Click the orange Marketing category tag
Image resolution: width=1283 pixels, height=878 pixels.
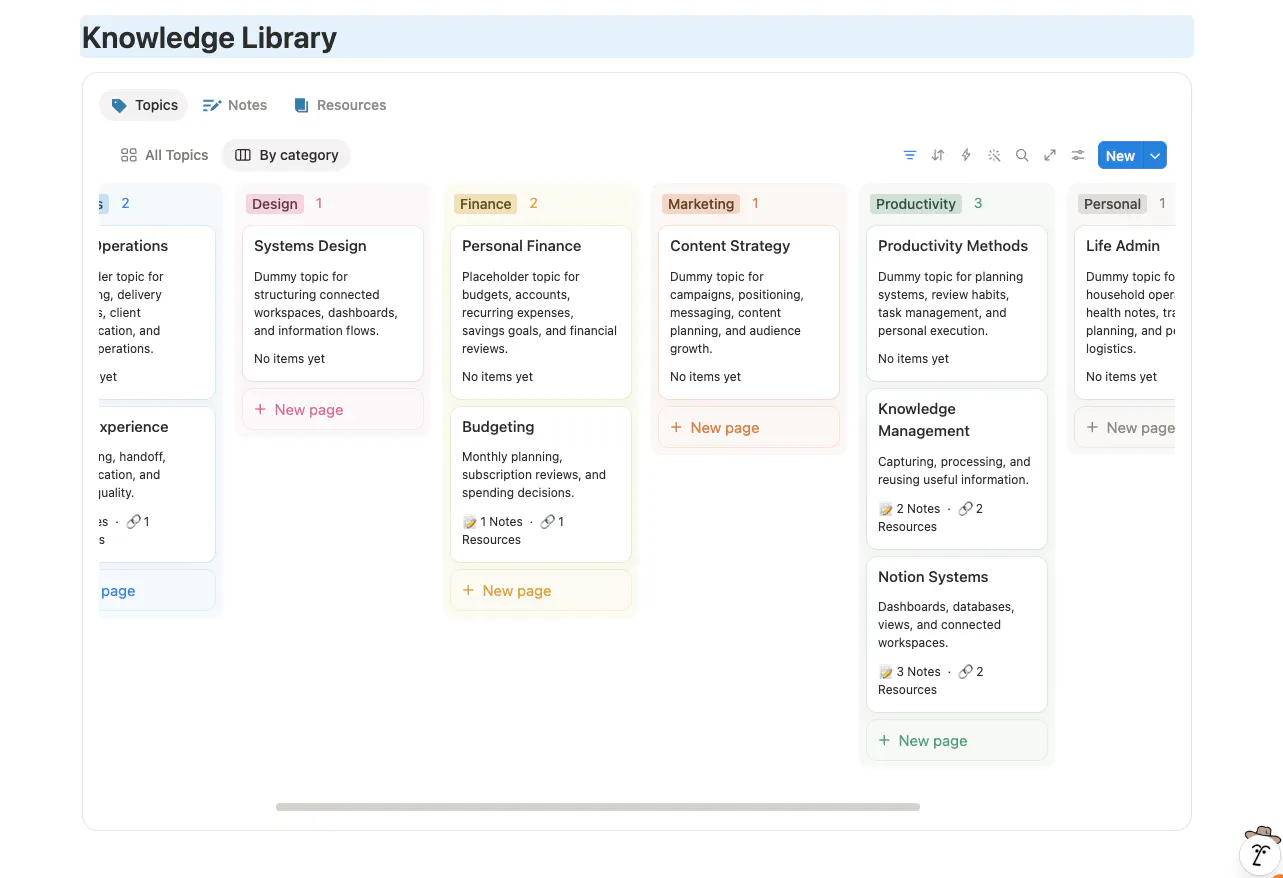pos(701,204)
